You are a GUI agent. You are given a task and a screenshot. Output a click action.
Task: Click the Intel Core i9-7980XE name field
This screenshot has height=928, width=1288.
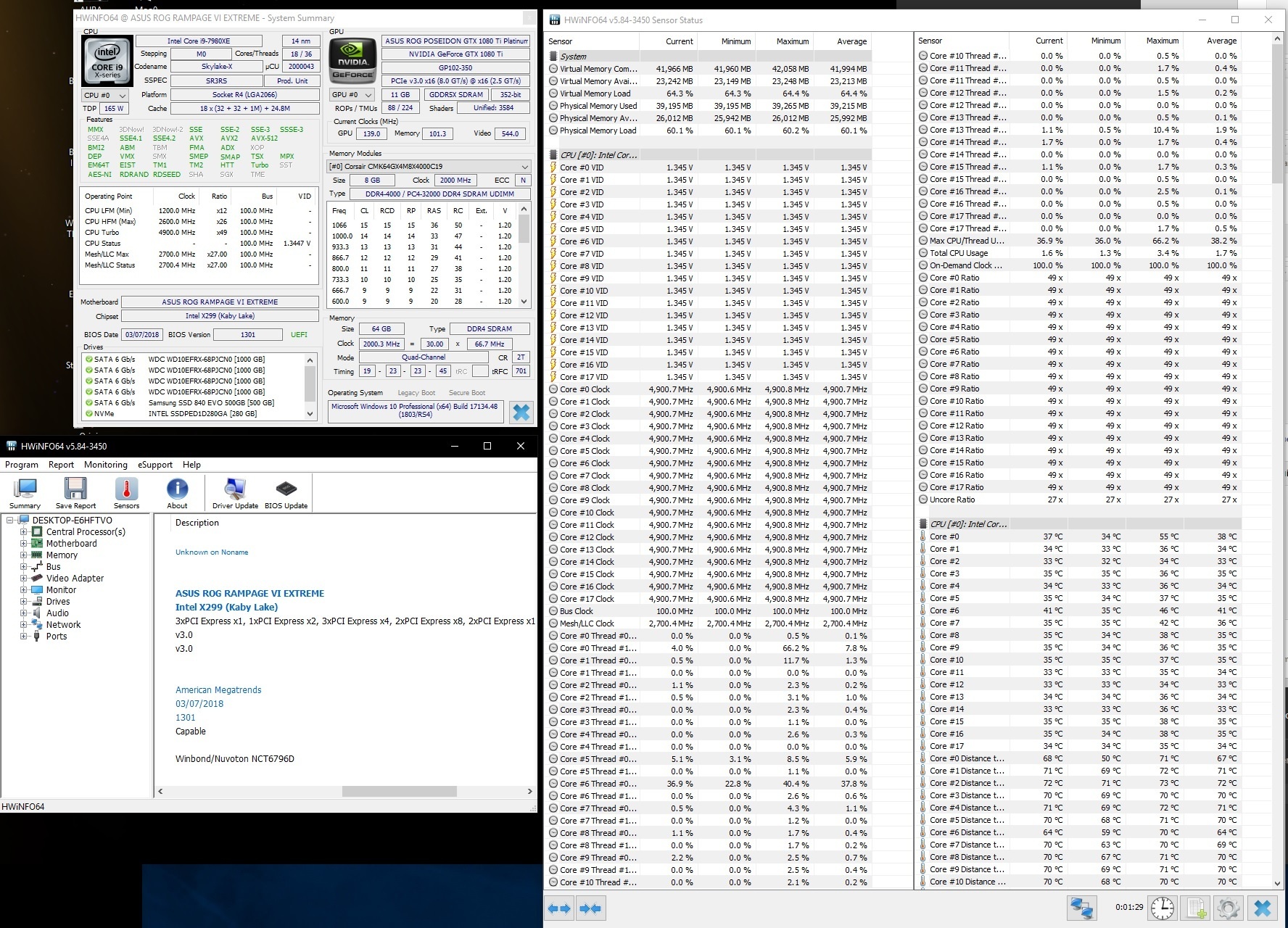(x=199, y=41)
